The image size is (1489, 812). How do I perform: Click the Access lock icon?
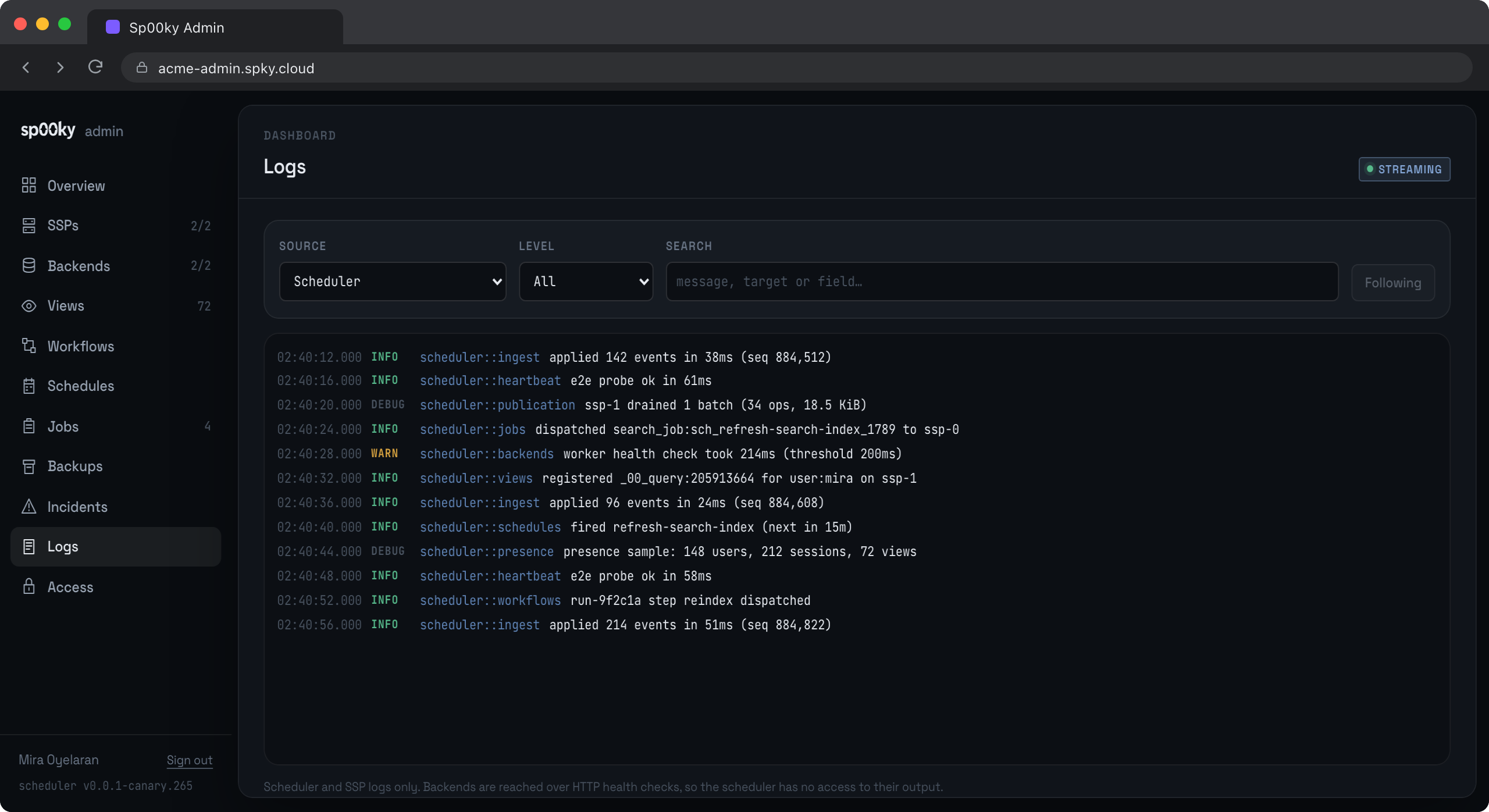point(29,587)
